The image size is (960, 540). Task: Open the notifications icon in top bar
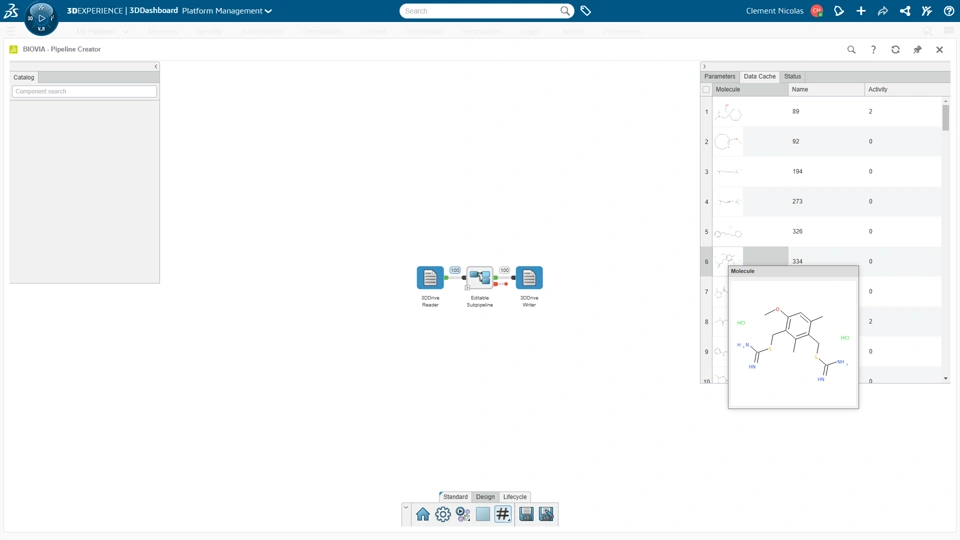[x=839, y=10]
